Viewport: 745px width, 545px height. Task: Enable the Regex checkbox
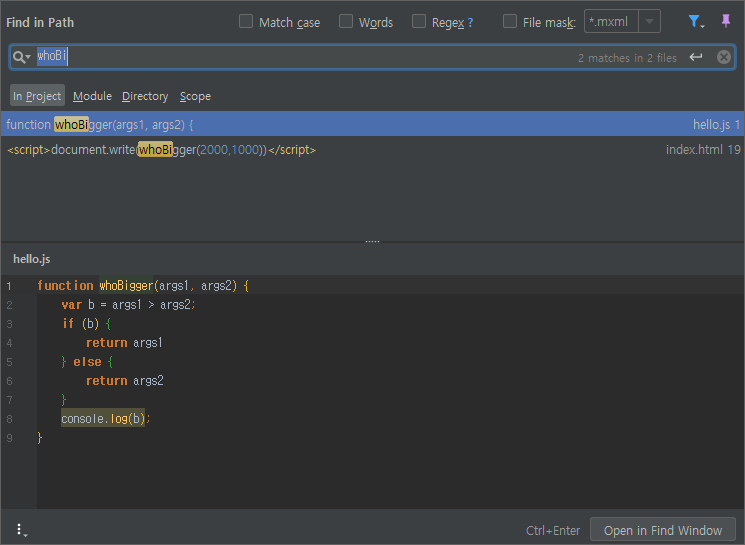click(x=419, y=21)
